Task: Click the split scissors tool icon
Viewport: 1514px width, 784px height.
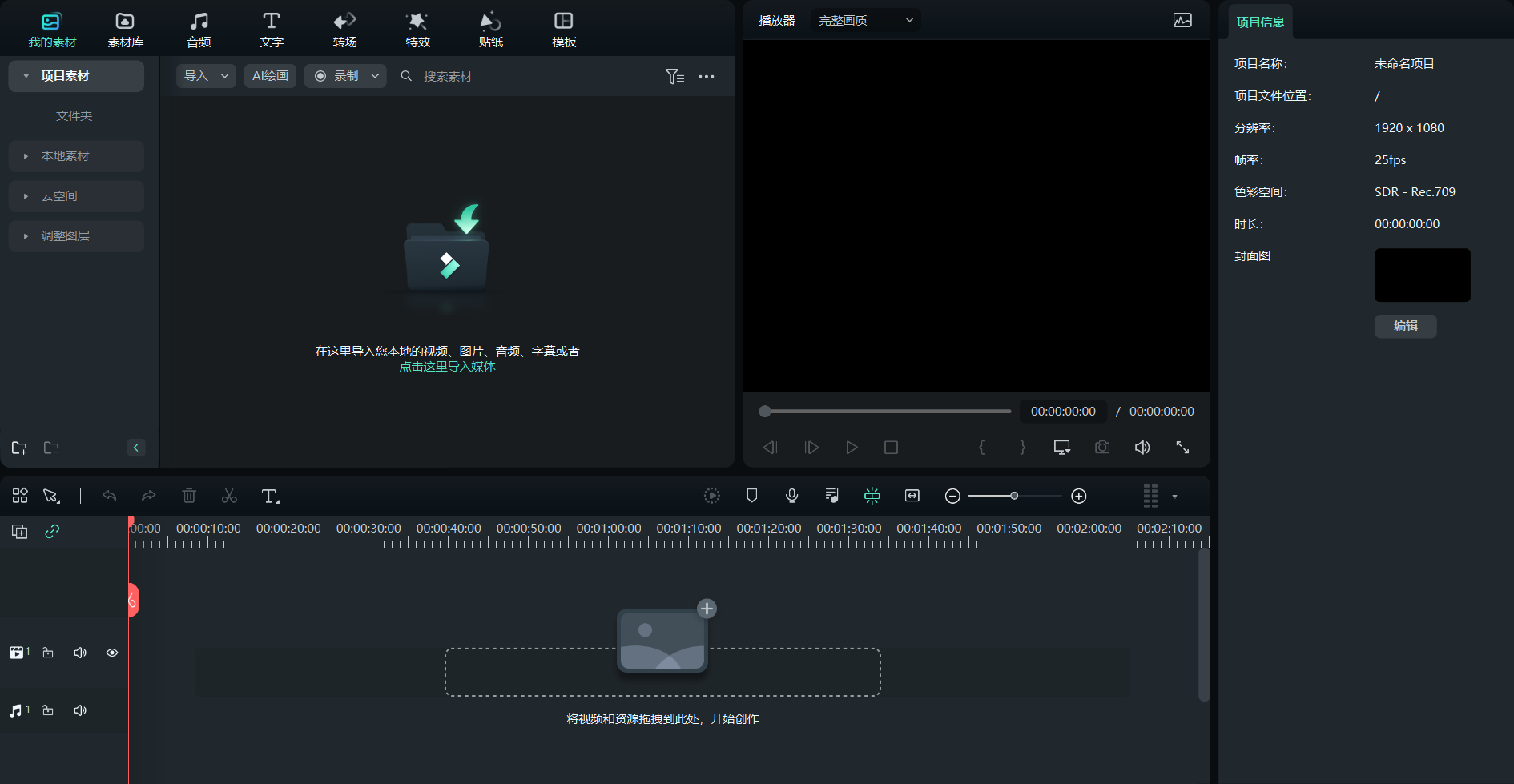Action: (x=229, y=497)
